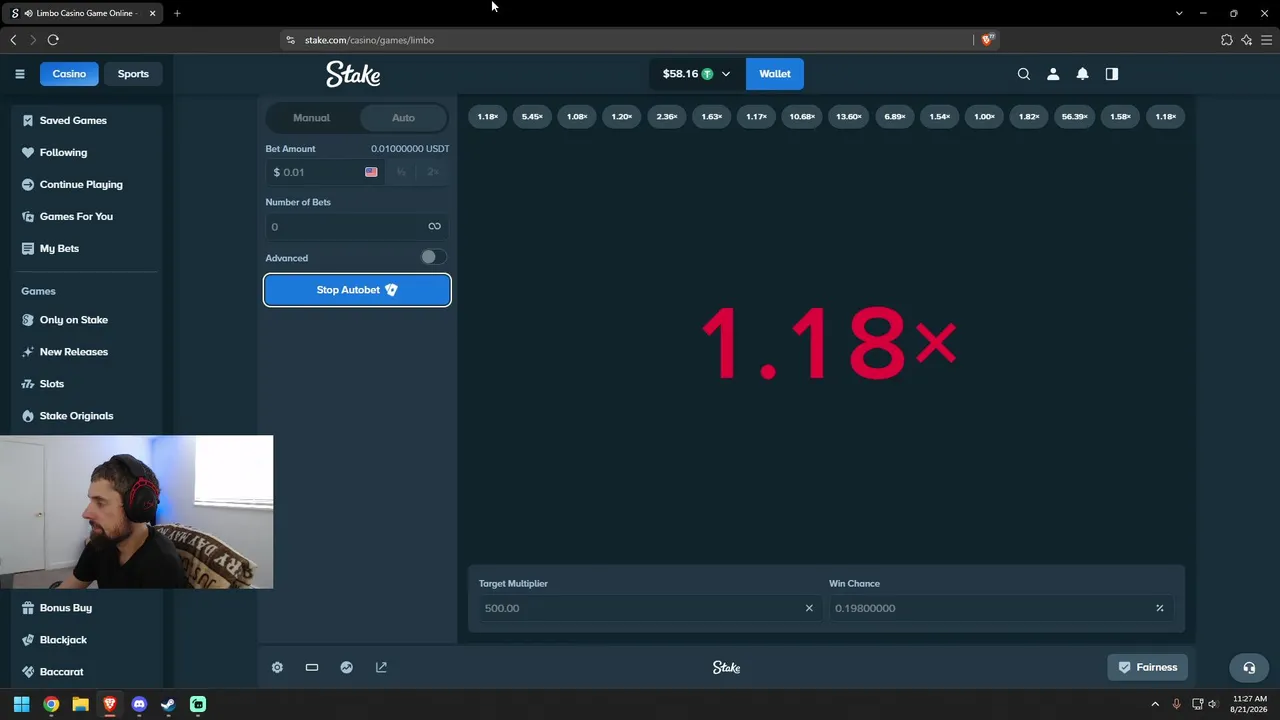Clear target multiplier with X icon
Image resolution: width=1280 pixels, height=720 pixels.
[x=809, y=608]
